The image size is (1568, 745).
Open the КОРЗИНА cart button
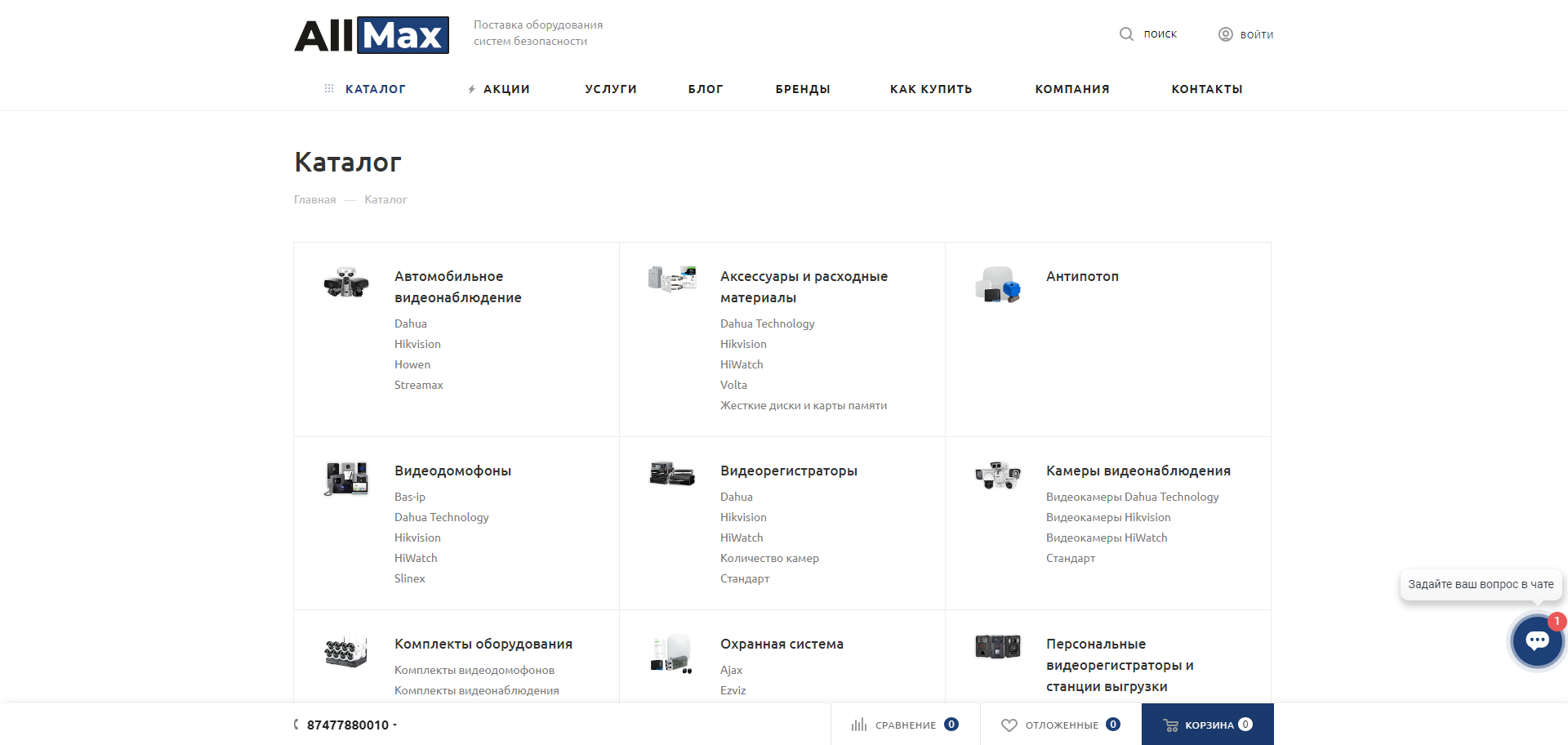1208,725
